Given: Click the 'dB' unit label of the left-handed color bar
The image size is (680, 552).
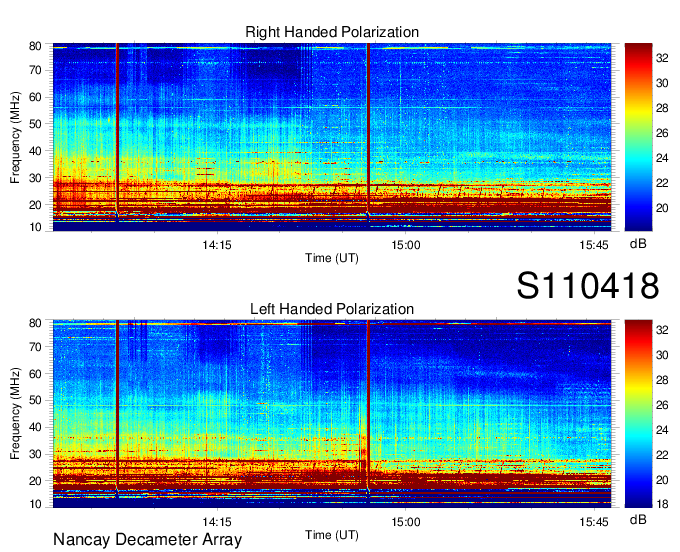Looking at the screenshot, I should point(638,520).
